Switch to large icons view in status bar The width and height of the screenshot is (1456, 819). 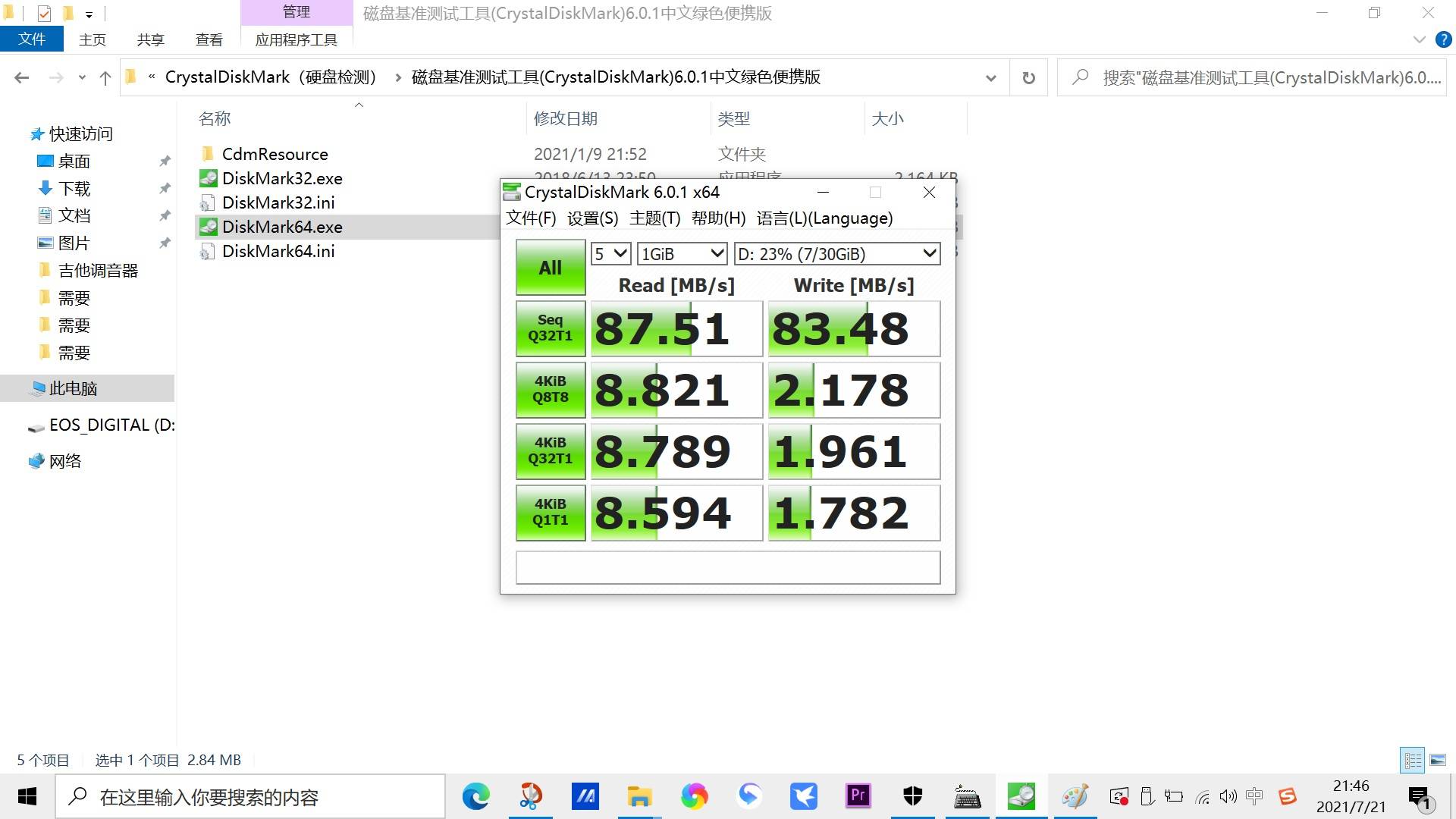(1438, 760)
